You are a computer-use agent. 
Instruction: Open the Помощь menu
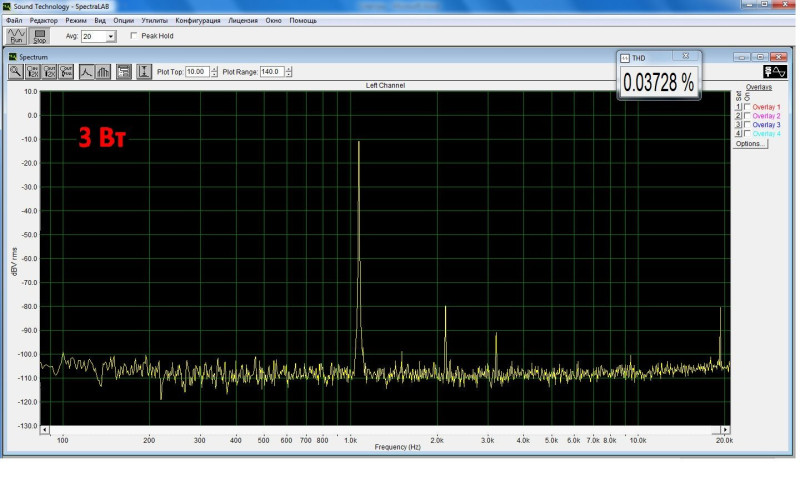coord(303,20)
